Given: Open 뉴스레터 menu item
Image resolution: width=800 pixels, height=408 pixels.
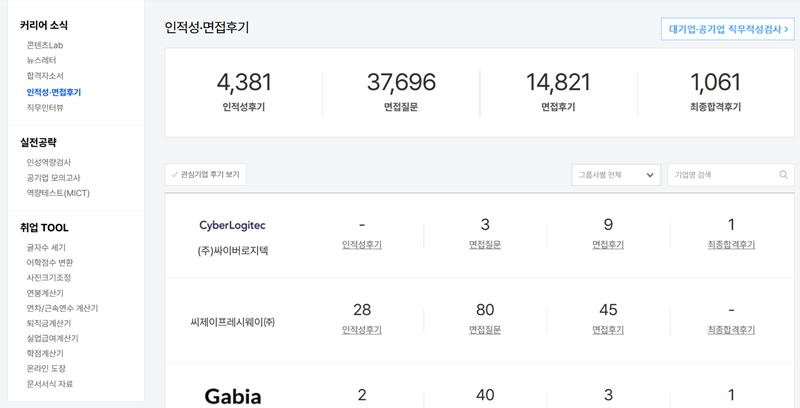Looking at the screenshot, I should (41, 61).
